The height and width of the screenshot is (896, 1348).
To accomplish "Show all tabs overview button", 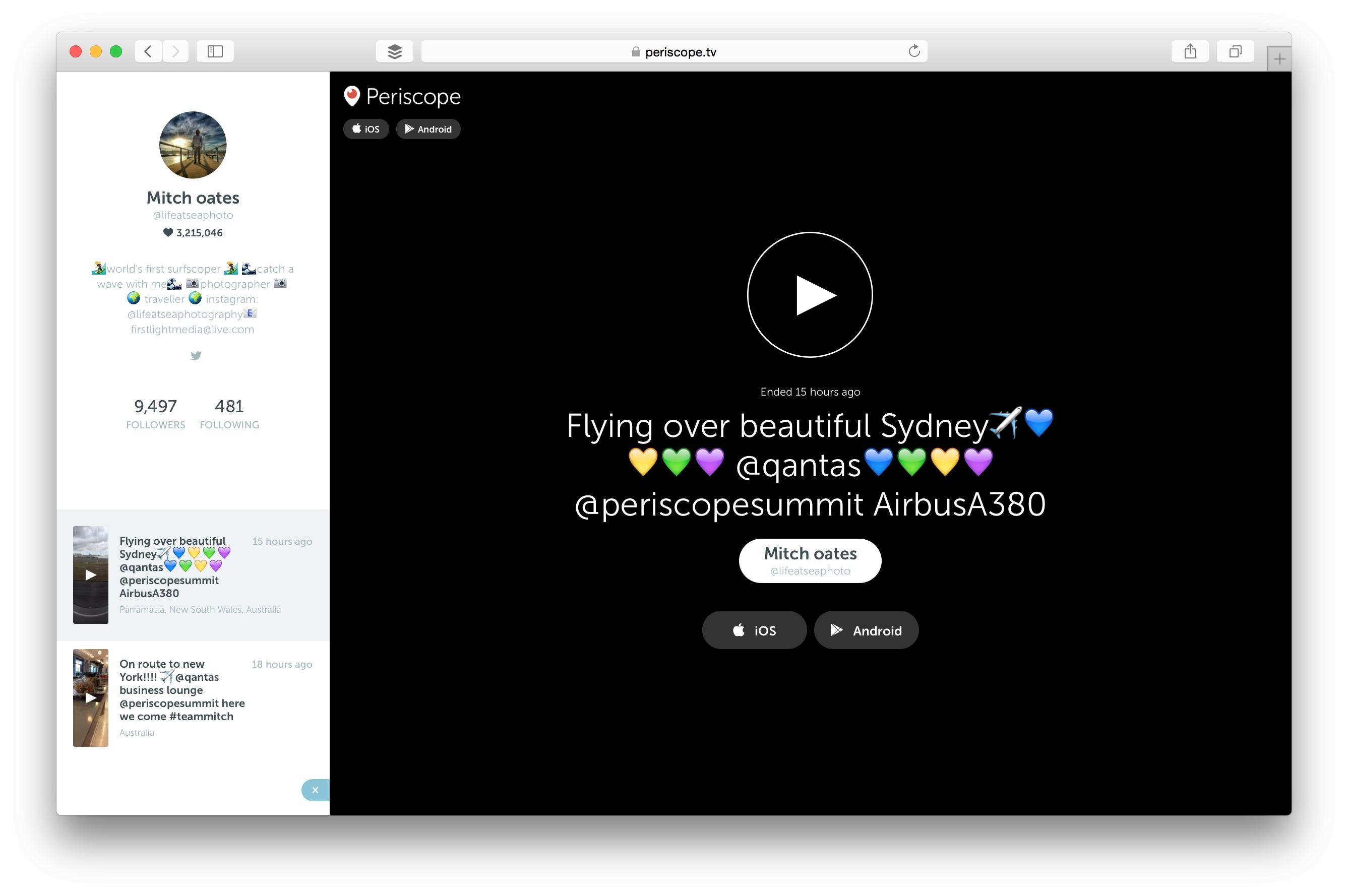I will pos(1236,51).
